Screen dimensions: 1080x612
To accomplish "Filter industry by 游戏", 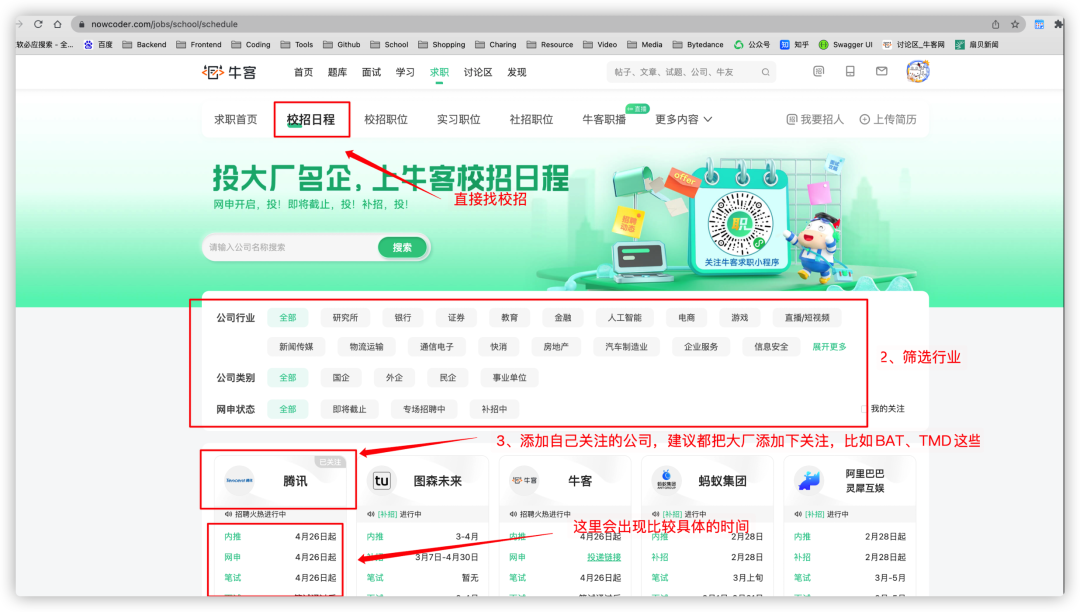I will click(740, 318).
